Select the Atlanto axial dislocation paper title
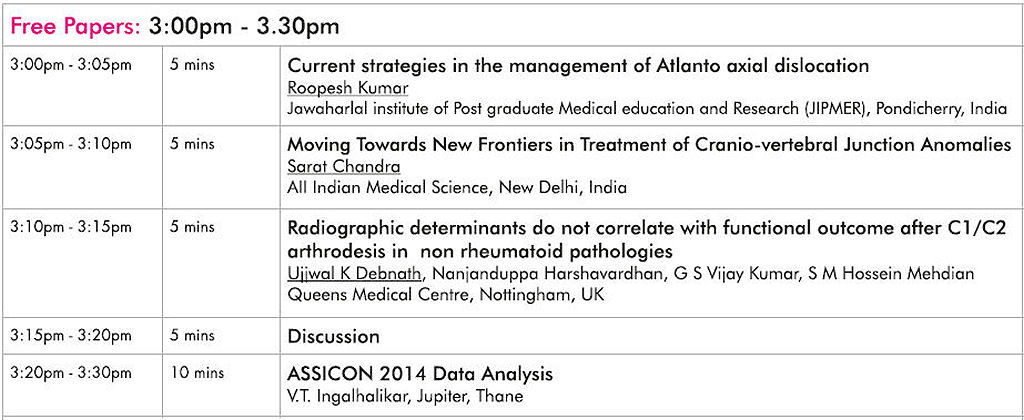 point(578,65)
